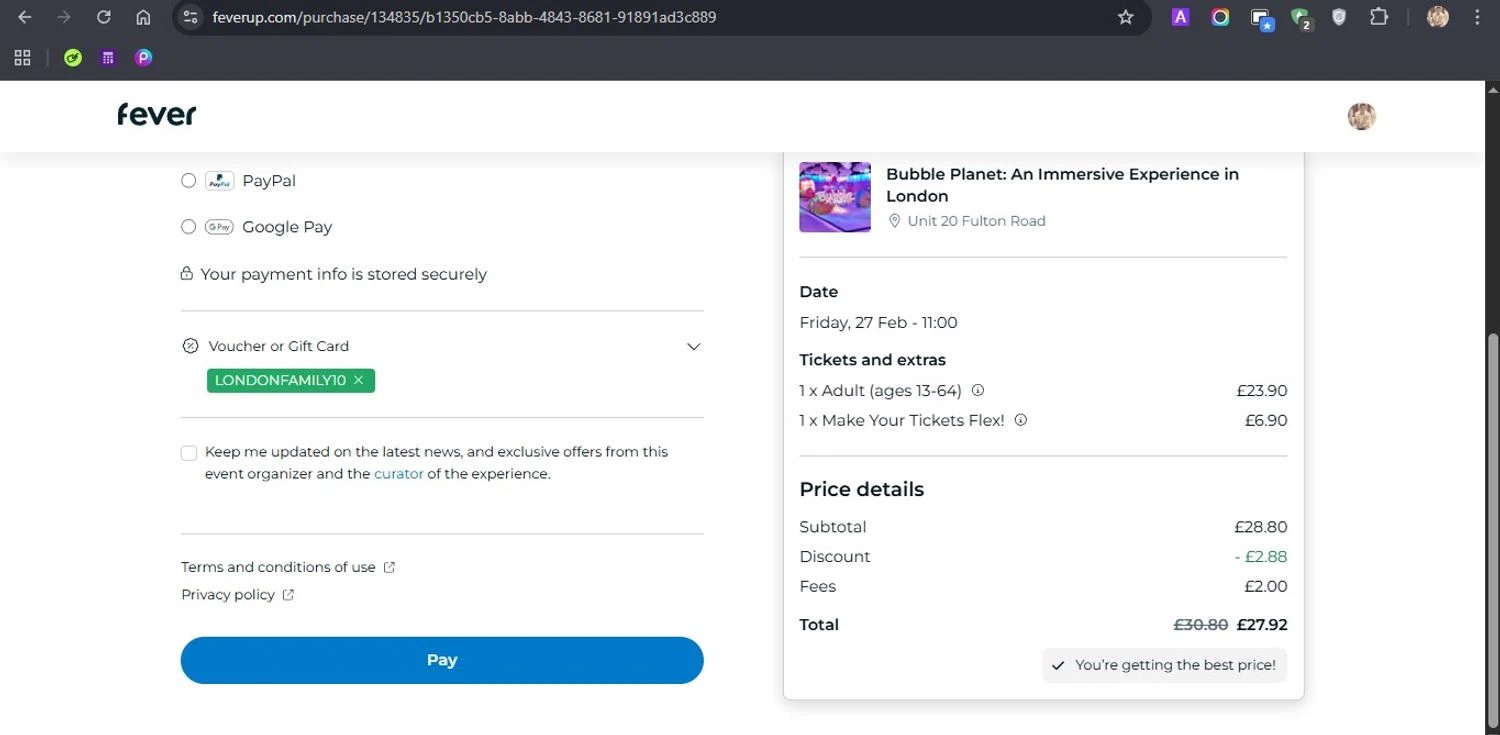Screen dimensions: 1500x735
Task: Open the Extensions puzzle-piece menu
Action: click(1379, 17)
